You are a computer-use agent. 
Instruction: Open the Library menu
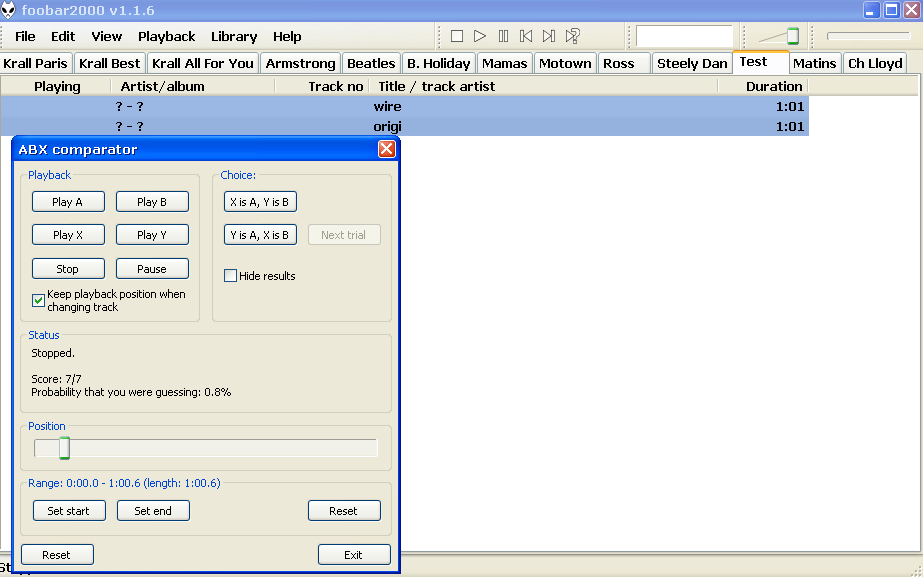pos(234,37)
